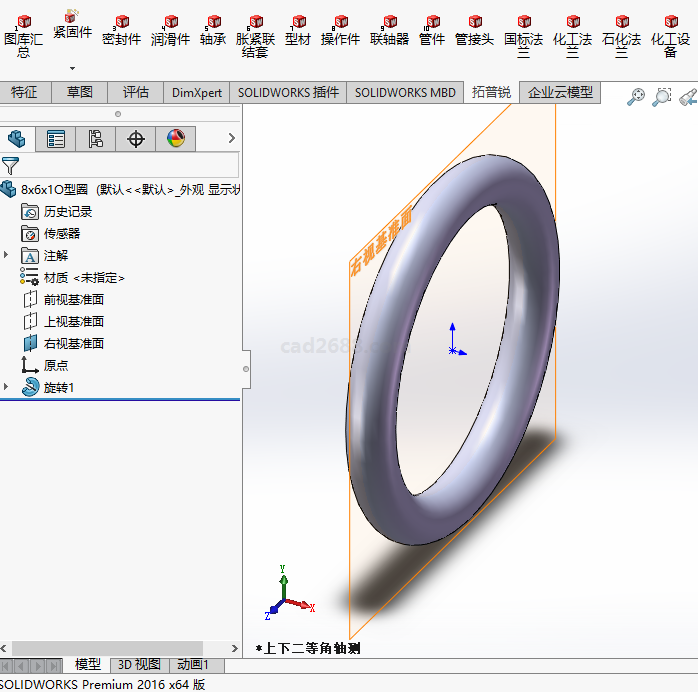Select 右视基准面 in feature tree
The height and width of the screenshot is (692, 698).
tap(73, 343)
